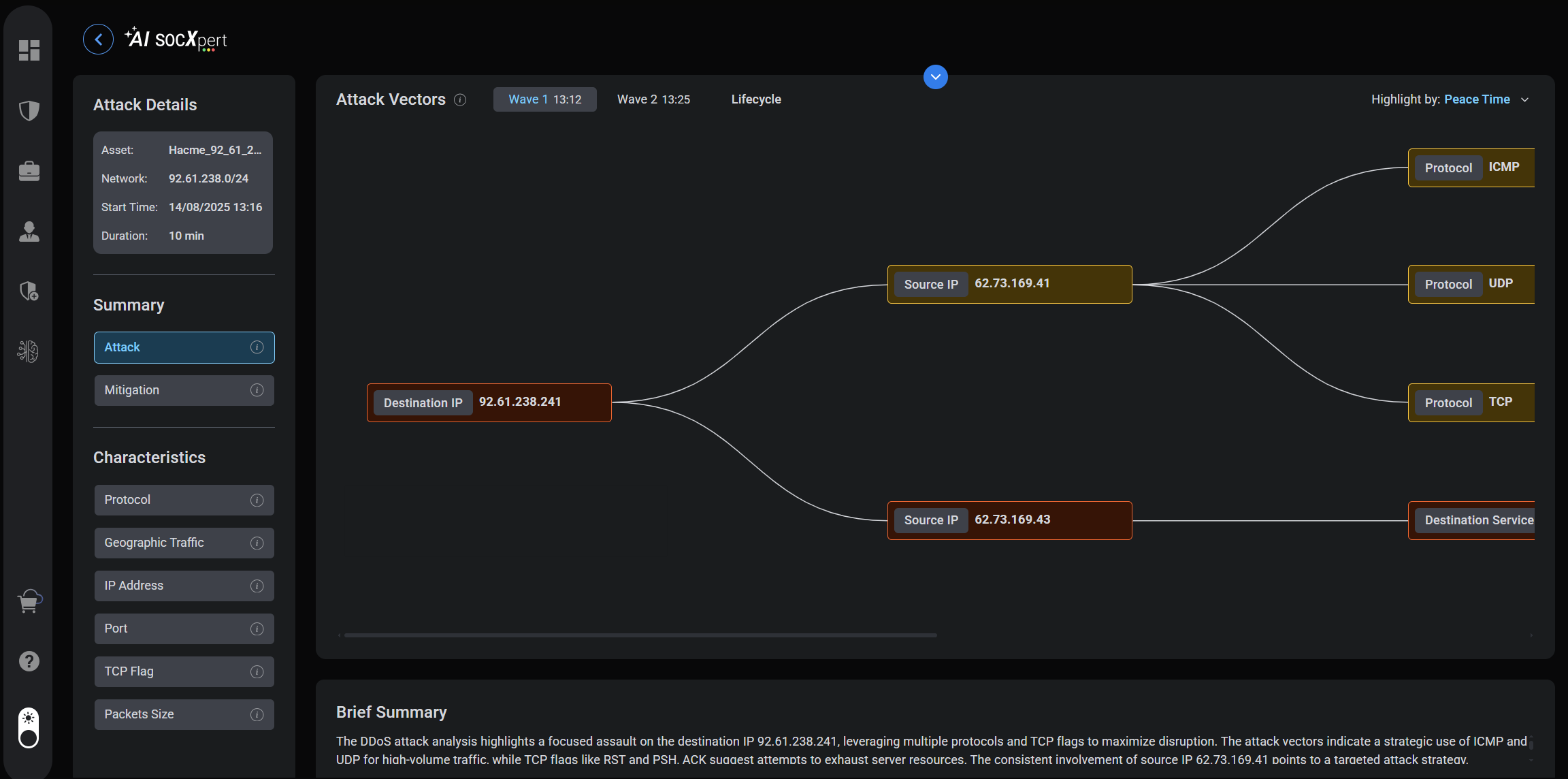Go back using the back arrow button
The image size is (1568, 779).
pyautogui.click(x=99, y=39)
